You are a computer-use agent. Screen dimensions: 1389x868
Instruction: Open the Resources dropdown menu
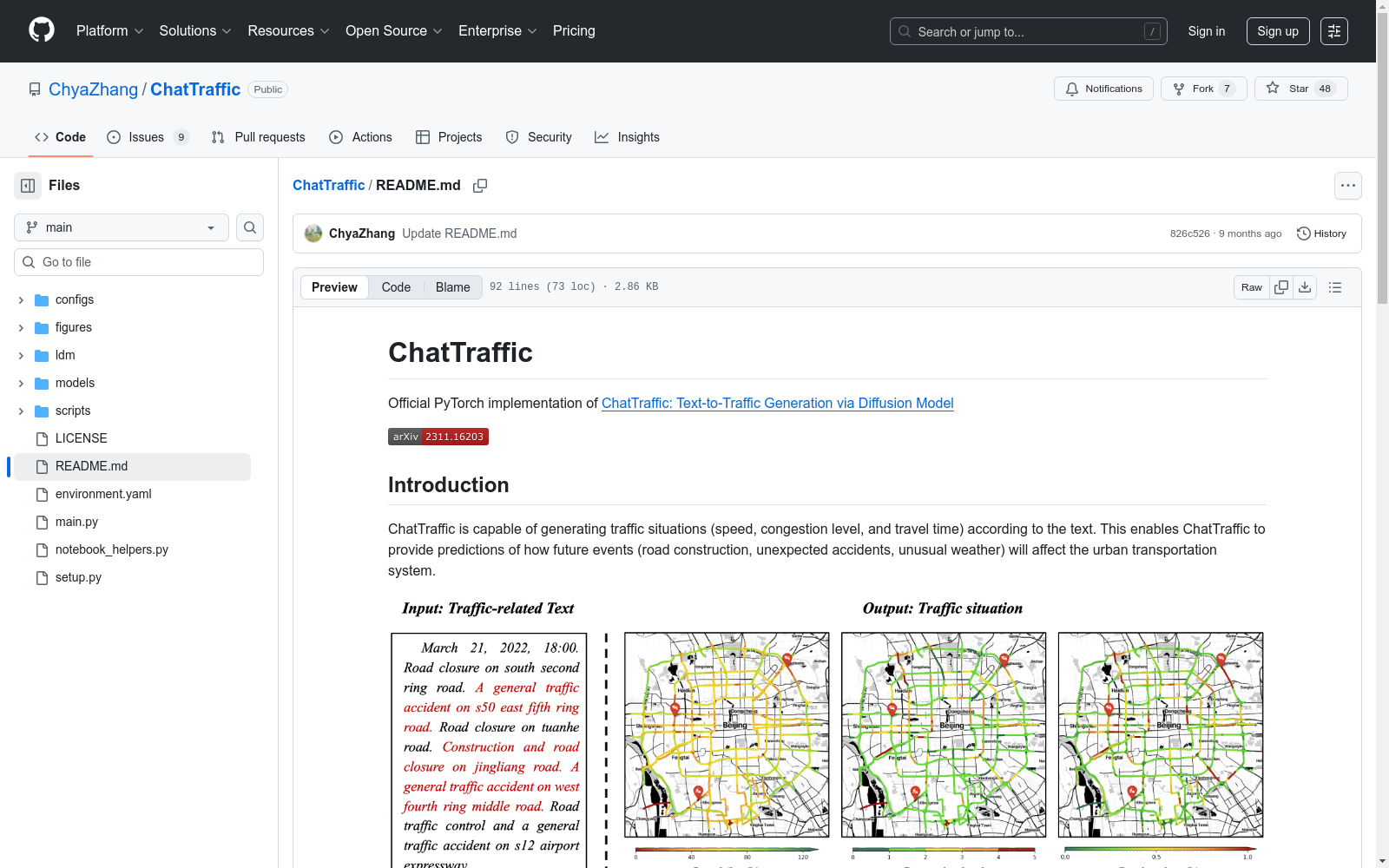pos(288,31)
